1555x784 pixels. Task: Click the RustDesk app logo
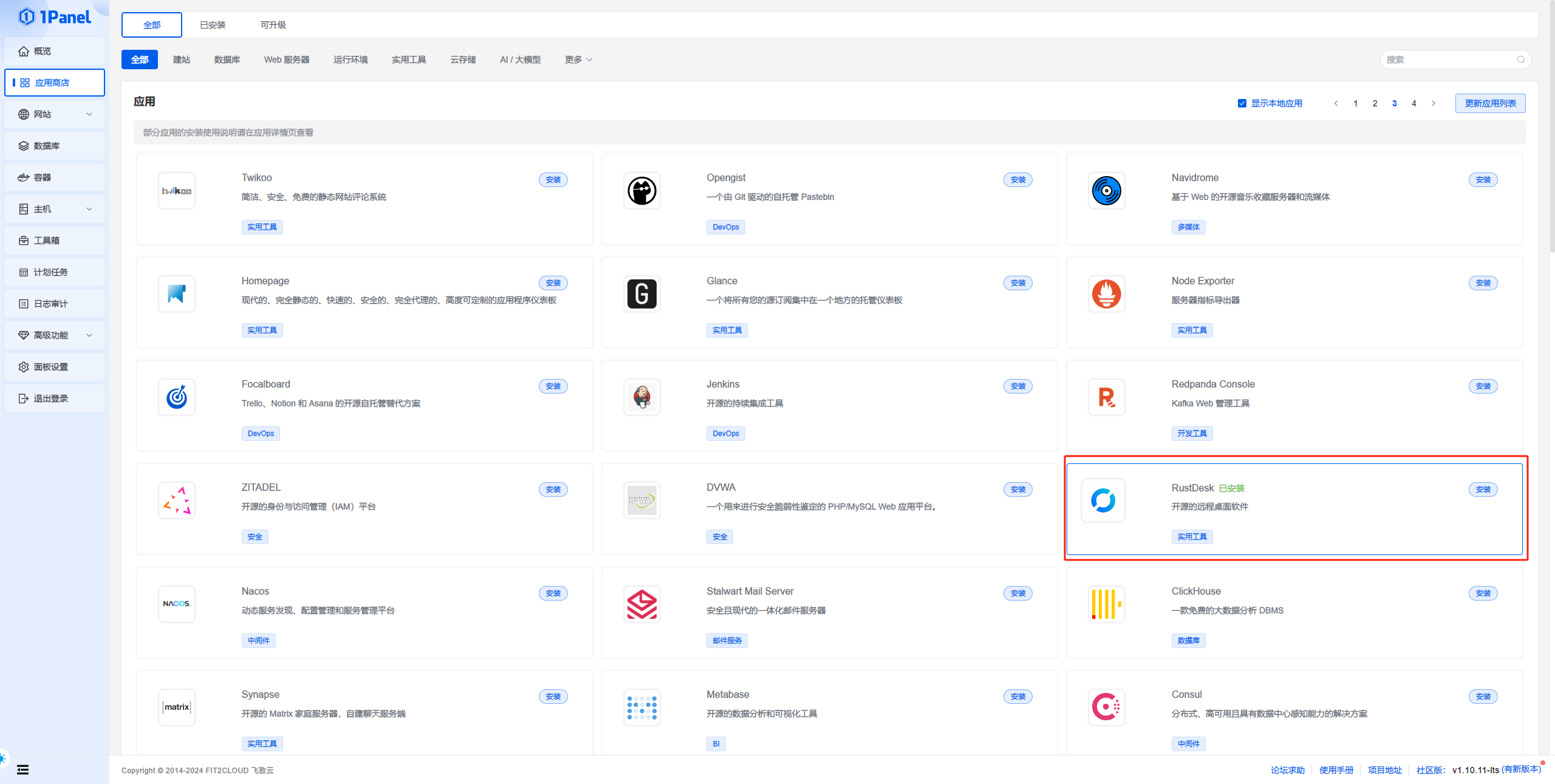1103,500
